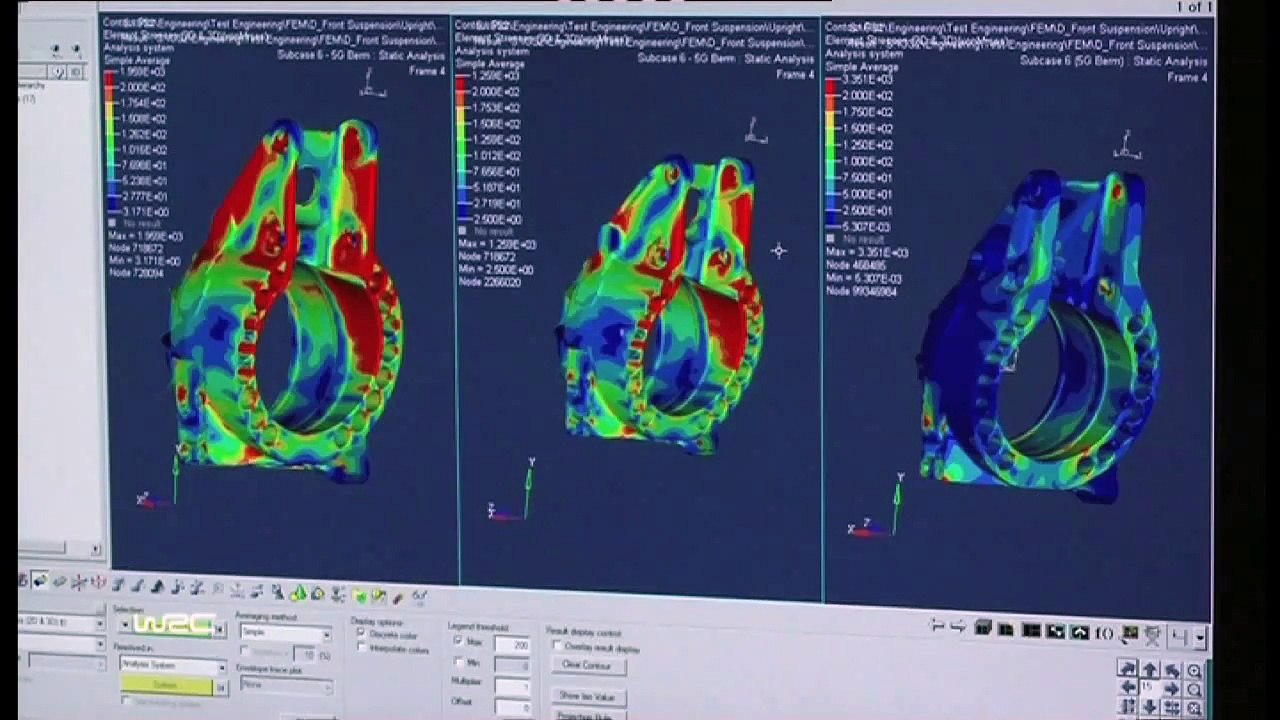The width and height of the screenshot is (1280, 720).
Task: Click 'Frame 4' label in the left window
Action: pos(427,71)
